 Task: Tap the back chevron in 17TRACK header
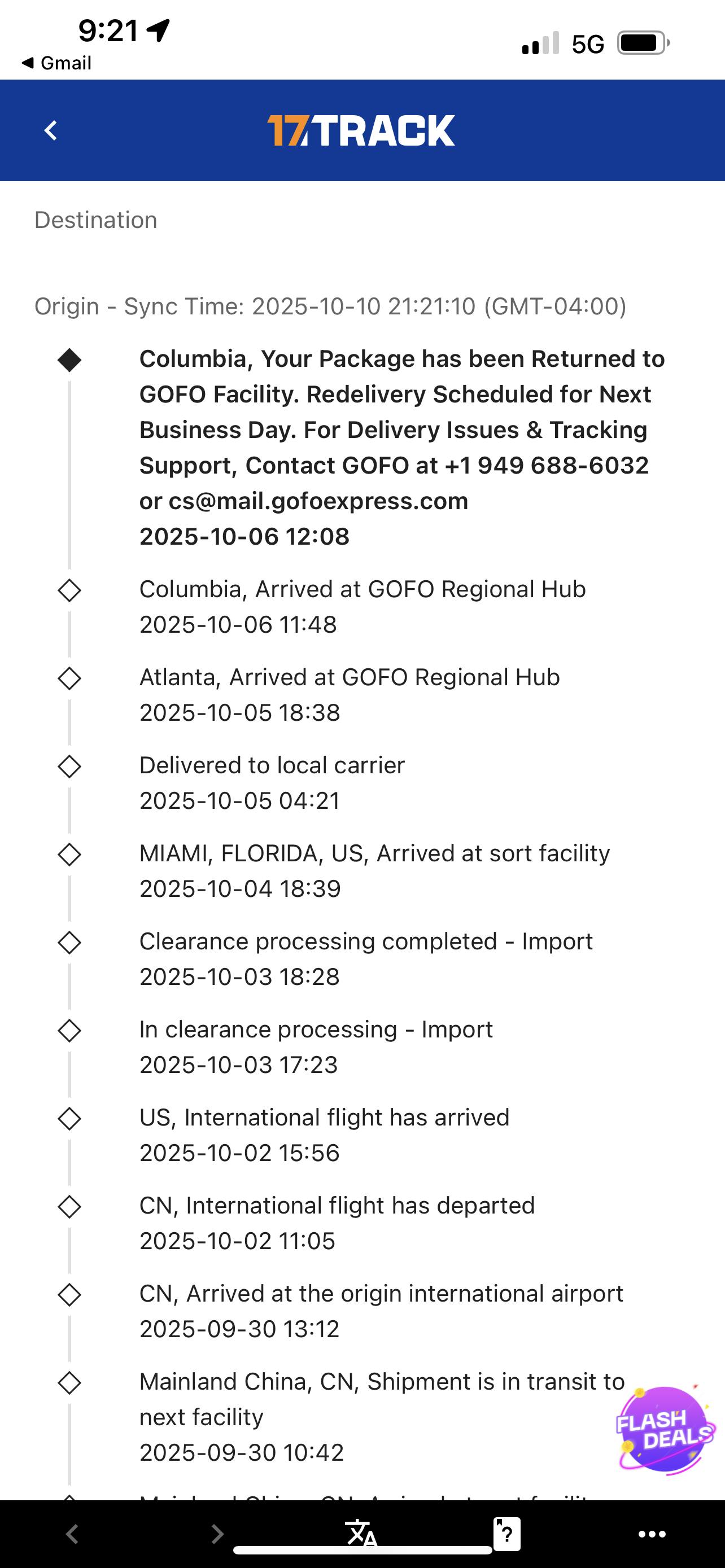51,130
